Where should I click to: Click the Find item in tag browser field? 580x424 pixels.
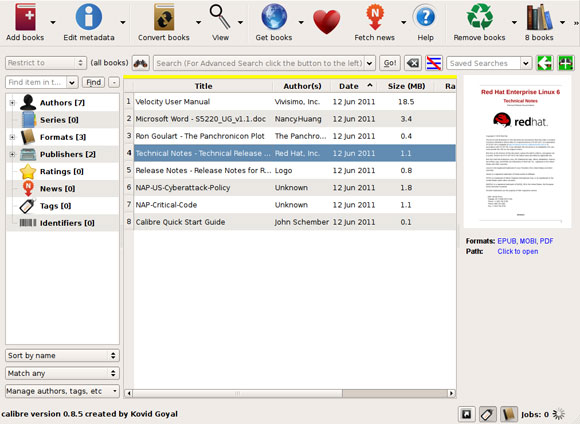(36, 82)
